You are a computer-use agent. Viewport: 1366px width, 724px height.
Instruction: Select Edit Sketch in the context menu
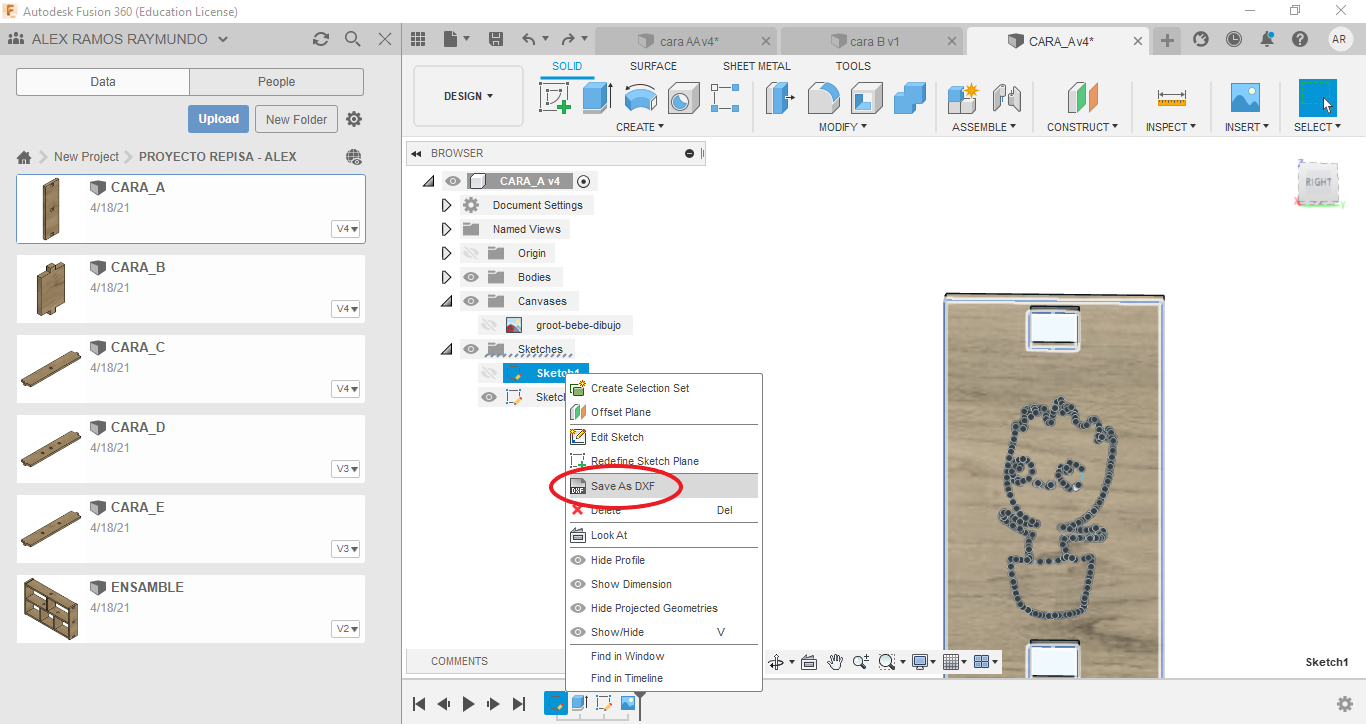tap(662, 437)
